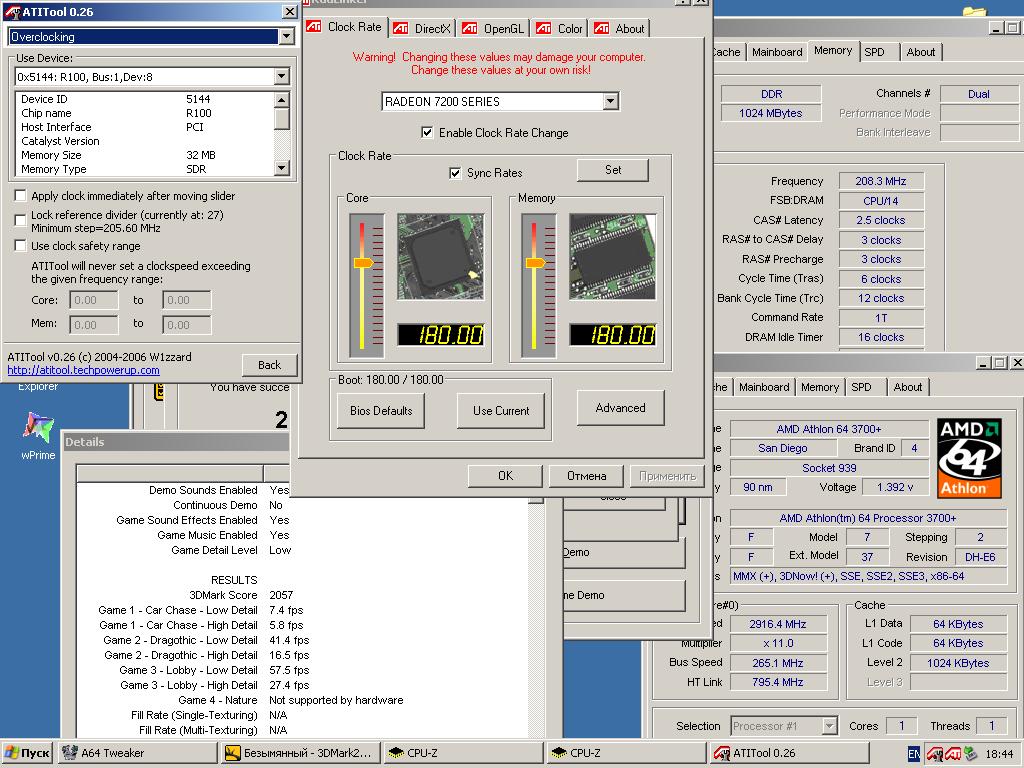Image resolution: width=1024 pixels, height=768 pixels.
Task: Click the Core Speed 2916.4 MHz value
Action: pyautogui.click(x=778, y=624)
